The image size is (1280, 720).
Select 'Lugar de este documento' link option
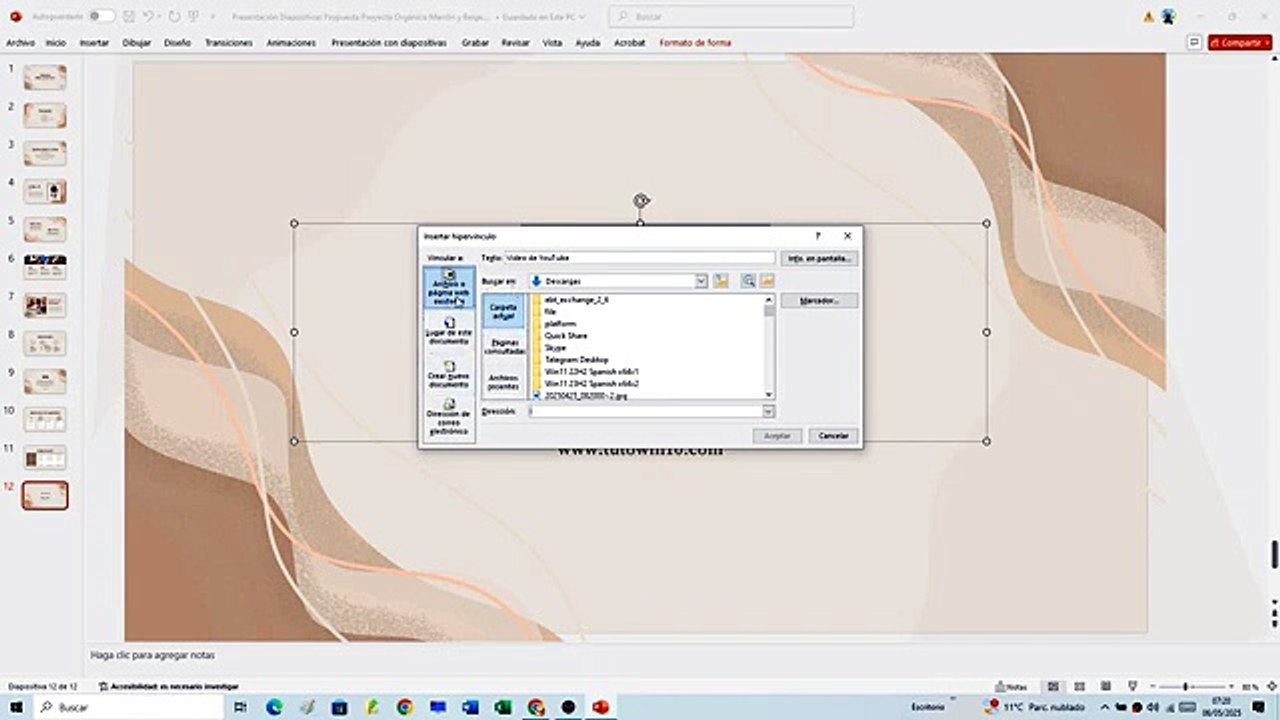(x=449, y=332)
